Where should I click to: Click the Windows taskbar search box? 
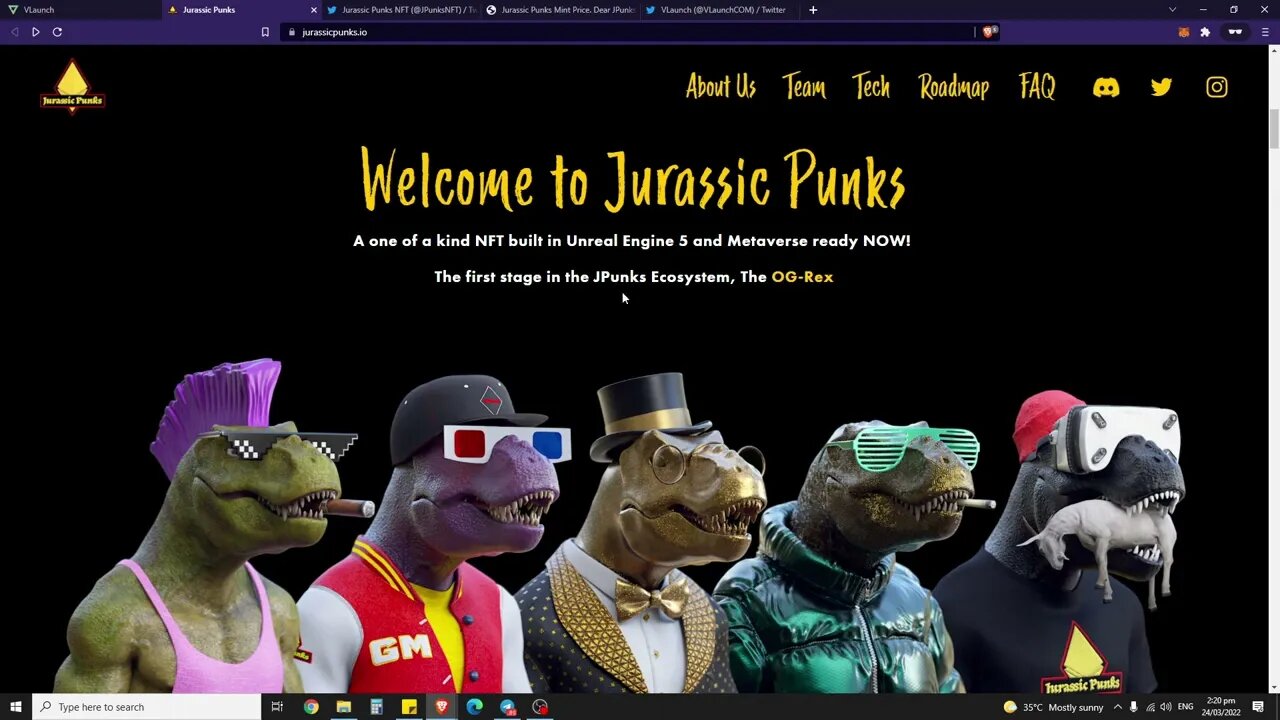(146, 707)
